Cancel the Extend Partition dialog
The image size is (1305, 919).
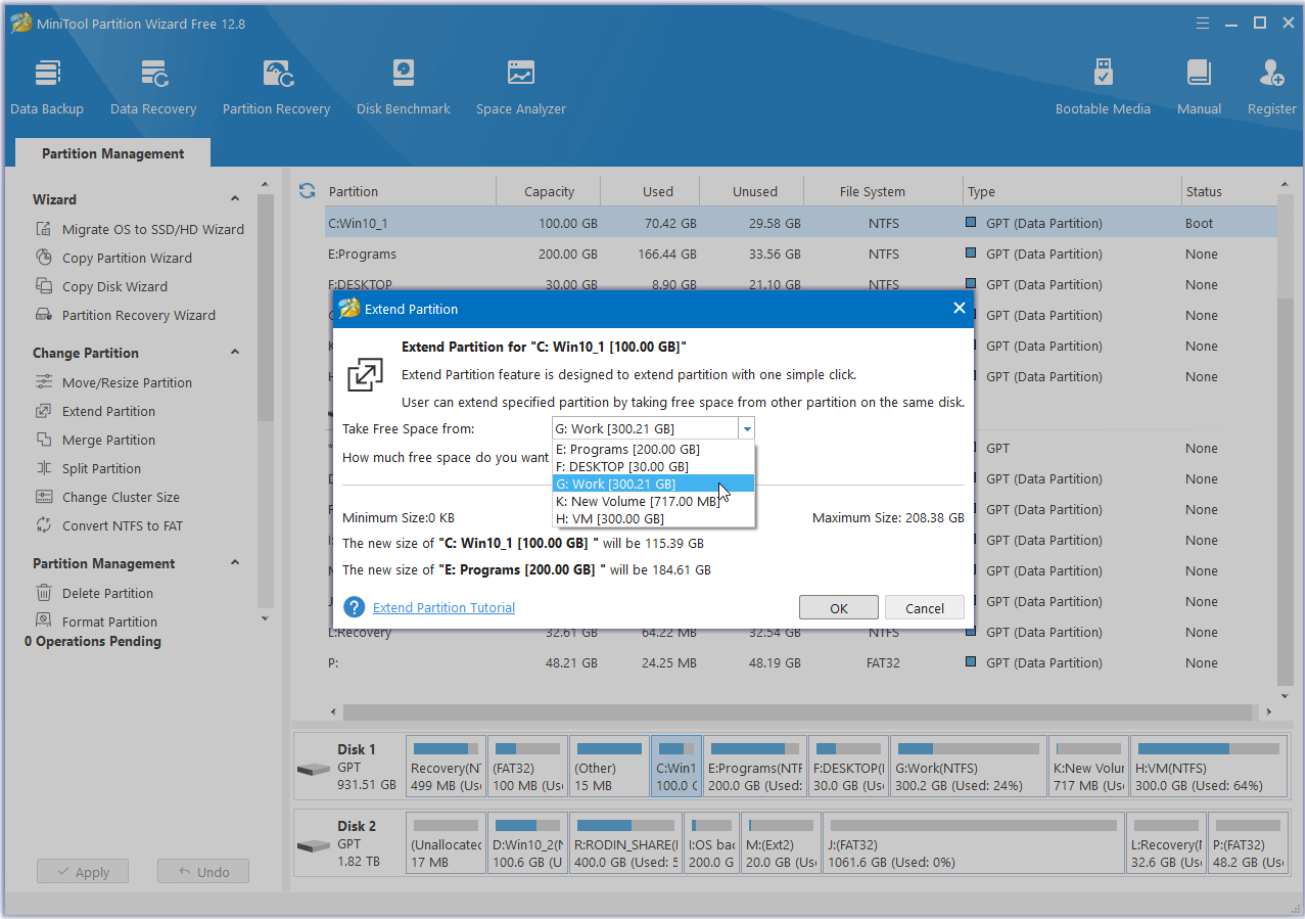(x=925, y=608)
